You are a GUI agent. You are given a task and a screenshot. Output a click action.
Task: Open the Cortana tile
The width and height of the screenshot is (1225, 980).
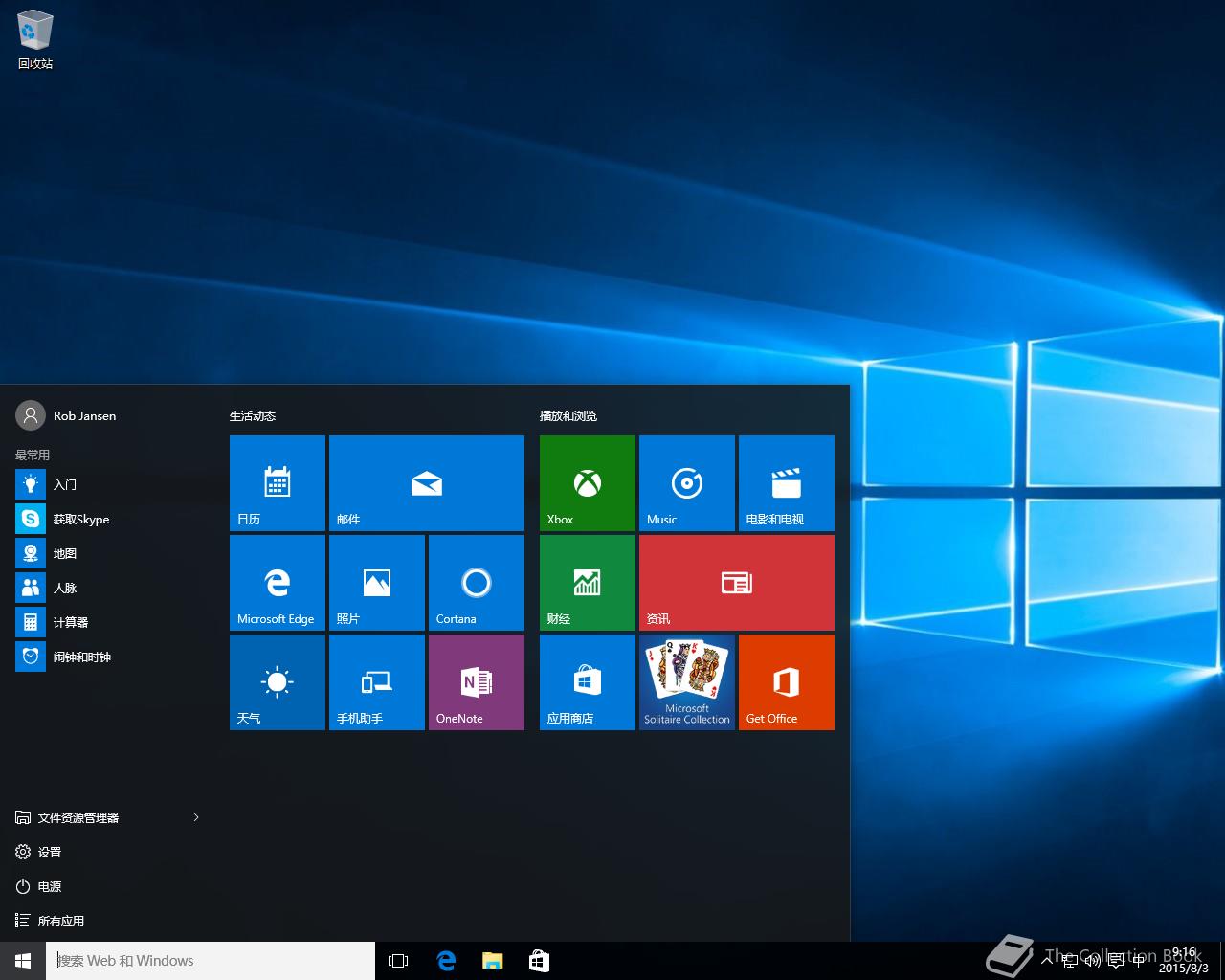coord(477,583)
